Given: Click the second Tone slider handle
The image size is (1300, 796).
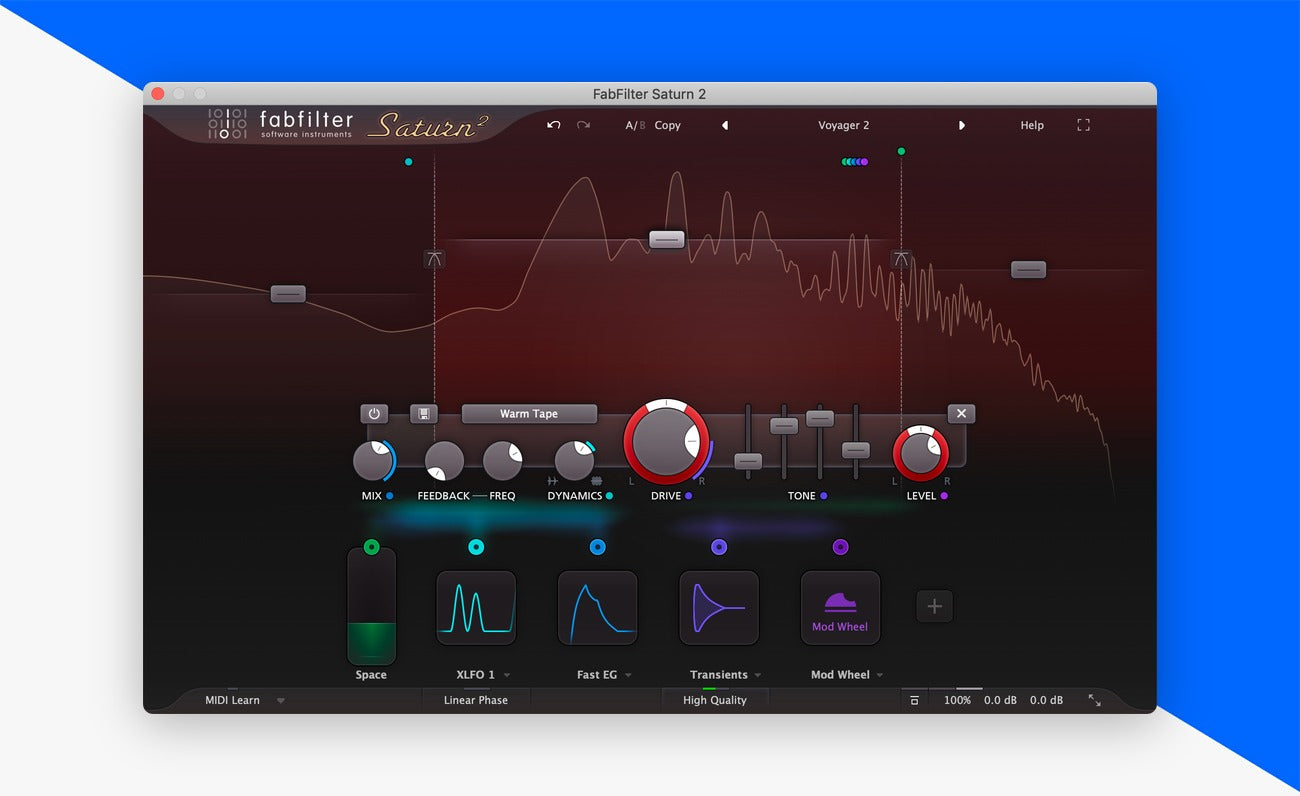Looking at the screenshot, I should pos(784,425).
